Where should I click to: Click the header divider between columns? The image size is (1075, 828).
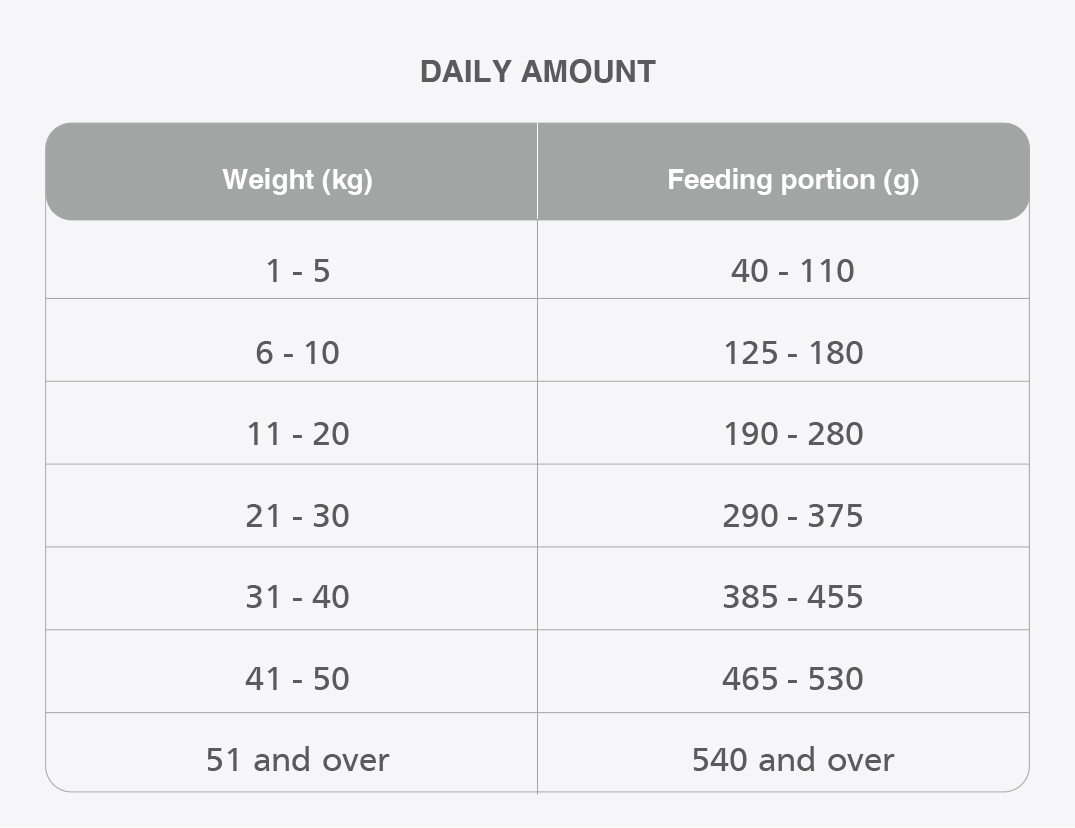click(x=538, y=171)
